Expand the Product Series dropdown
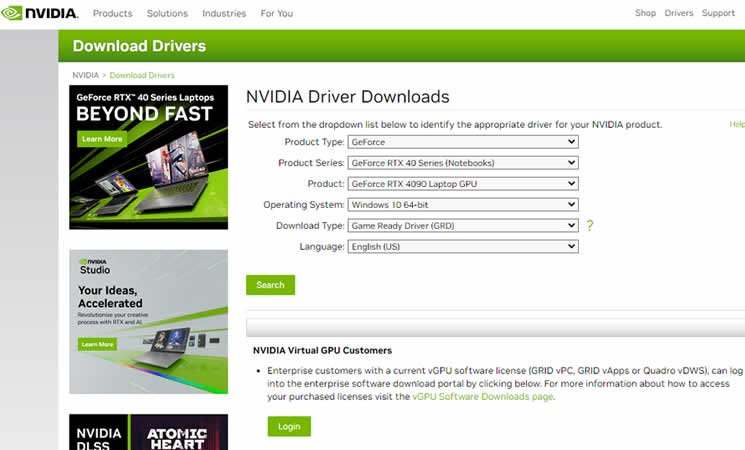745x450 pixels. [463, 163]
